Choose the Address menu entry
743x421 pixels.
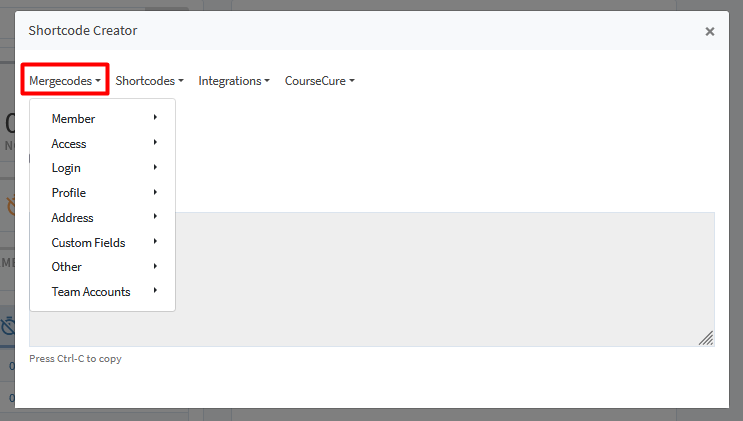coord(102,218)
